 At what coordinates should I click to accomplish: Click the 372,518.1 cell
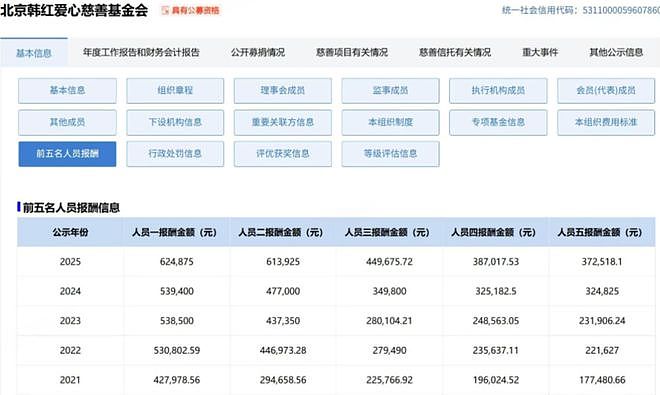(602, 262)
